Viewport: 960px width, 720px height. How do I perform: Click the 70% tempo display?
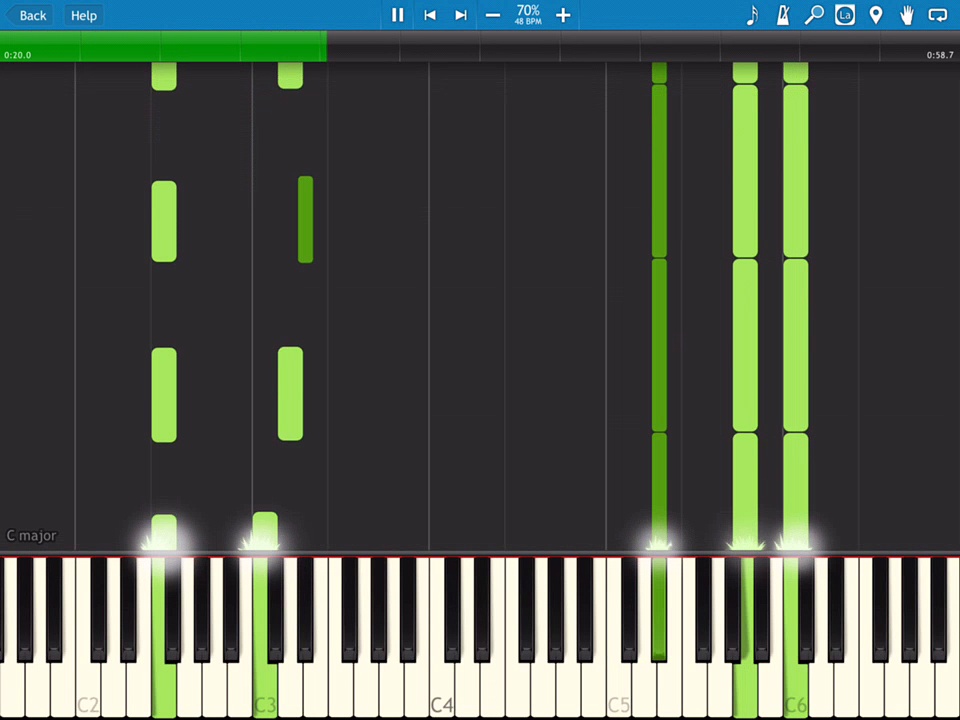528,14
